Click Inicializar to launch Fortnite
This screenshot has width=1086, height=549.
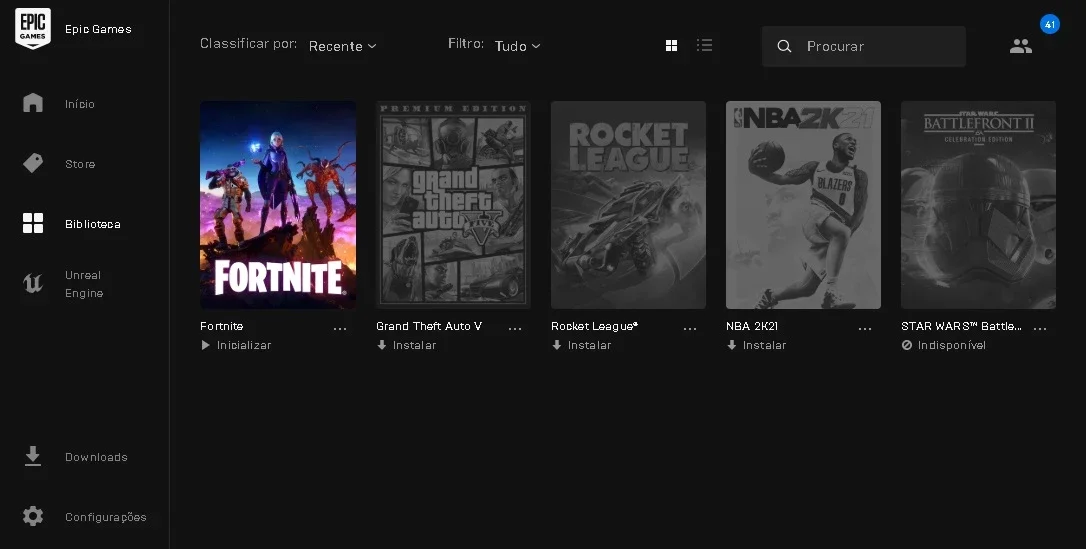[244, 345]
